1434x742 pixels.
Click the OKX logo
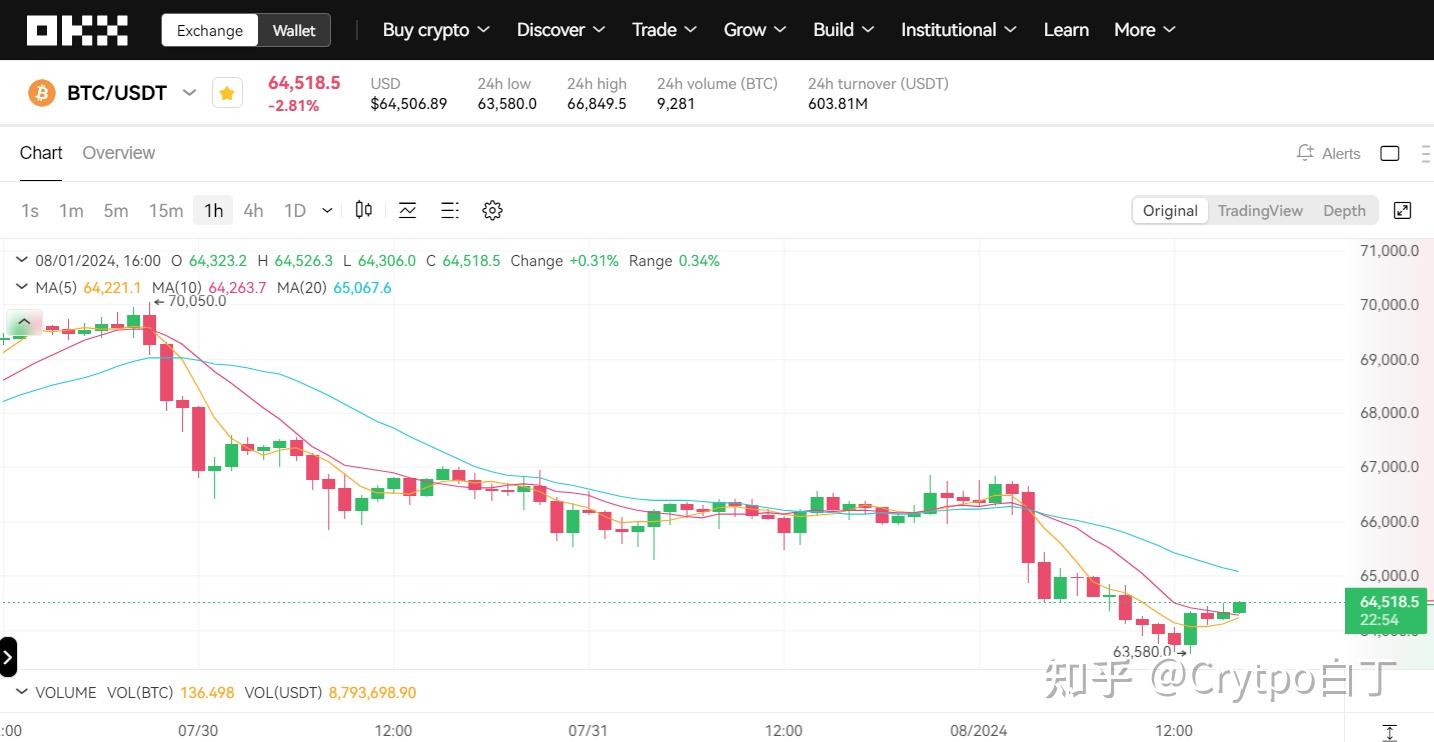coord(77,30)
